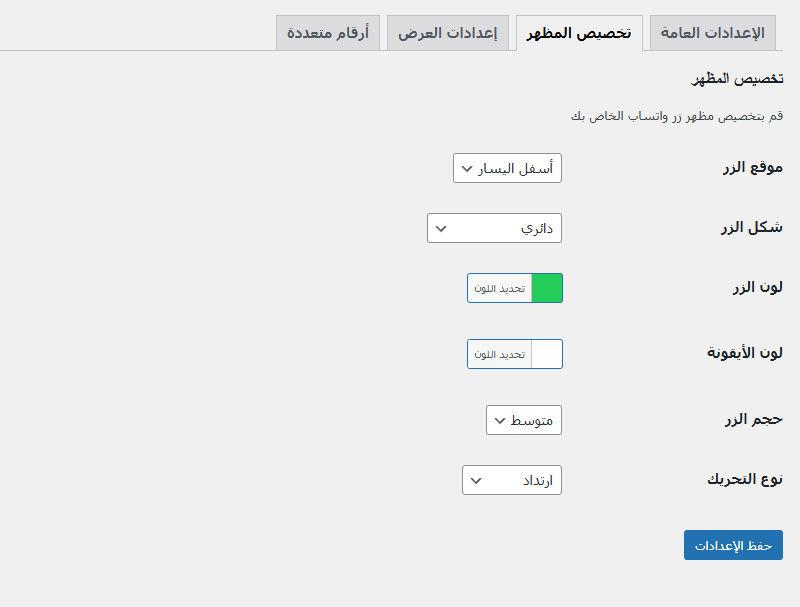Open the موقع الزر dropdown (أسفل اليسار)
Screen dimensions: 800x607
pyautogui.click(x=508, y=168)
